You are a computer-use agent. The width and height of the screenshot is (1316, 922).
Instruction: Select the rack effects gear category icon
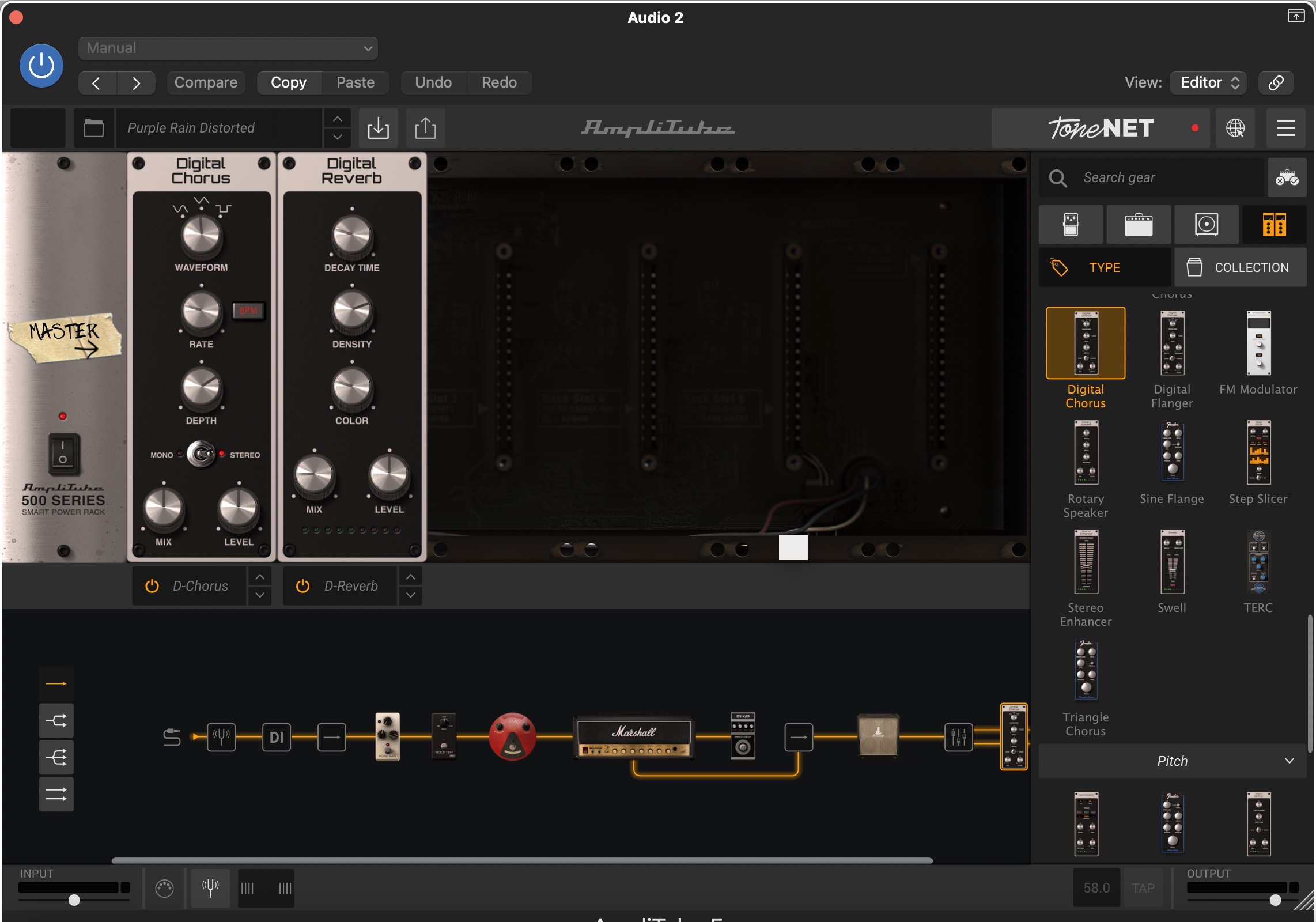pyautogui.click(x=1275, y=225)
